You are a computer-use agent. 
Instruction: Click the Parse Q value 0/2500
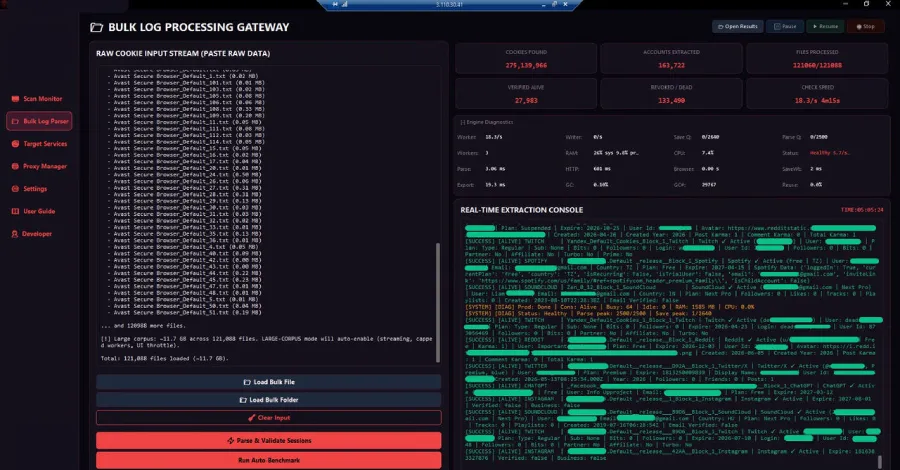[x=818, y=137]
